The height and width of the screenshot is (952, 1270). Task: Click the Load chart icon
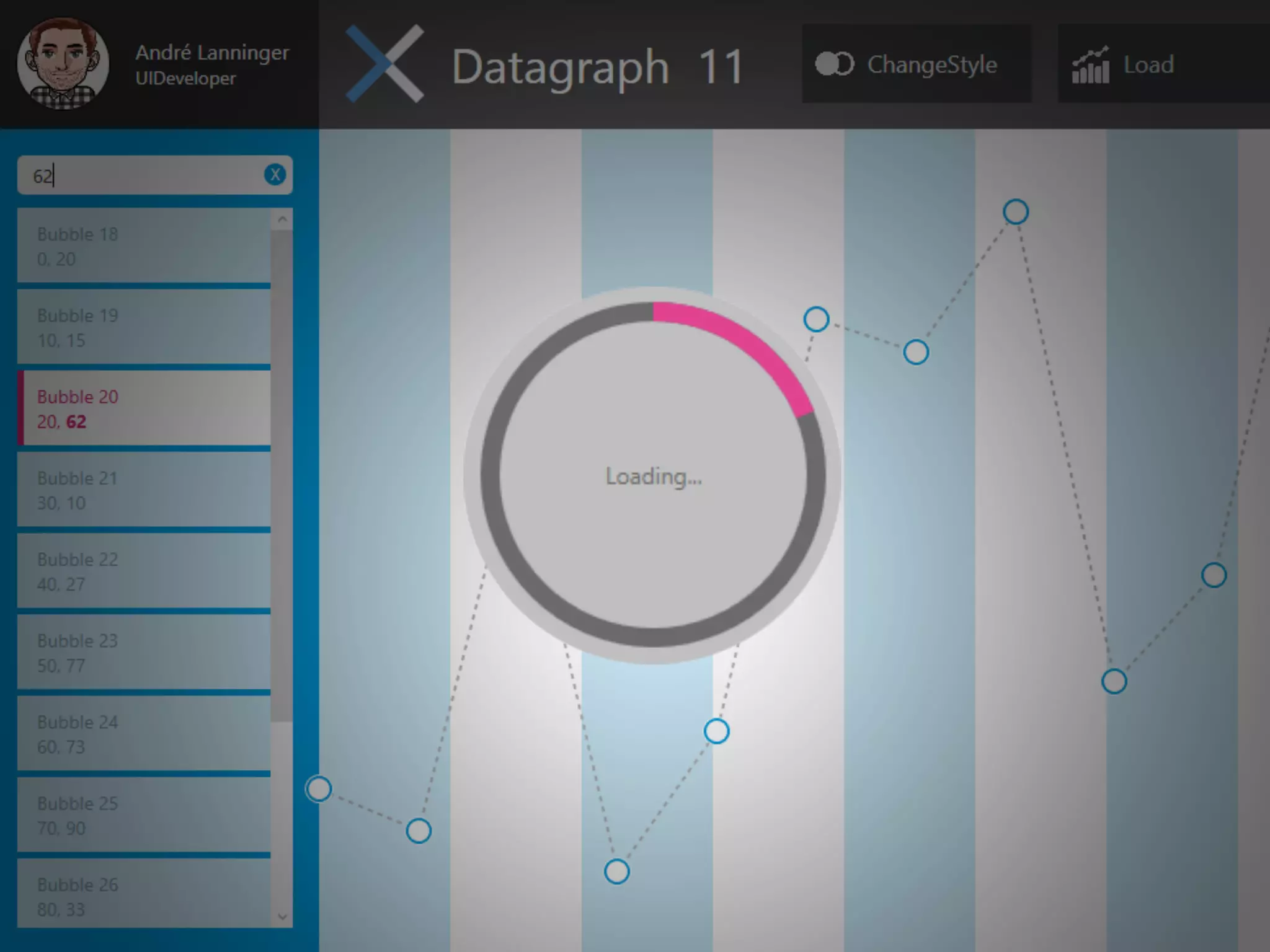click(x=1090, y=65)
